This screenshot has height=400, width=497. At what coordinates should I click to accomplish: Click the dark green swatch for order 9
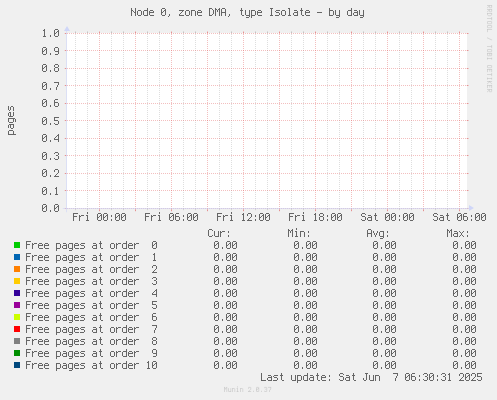(x=17, y=353)
